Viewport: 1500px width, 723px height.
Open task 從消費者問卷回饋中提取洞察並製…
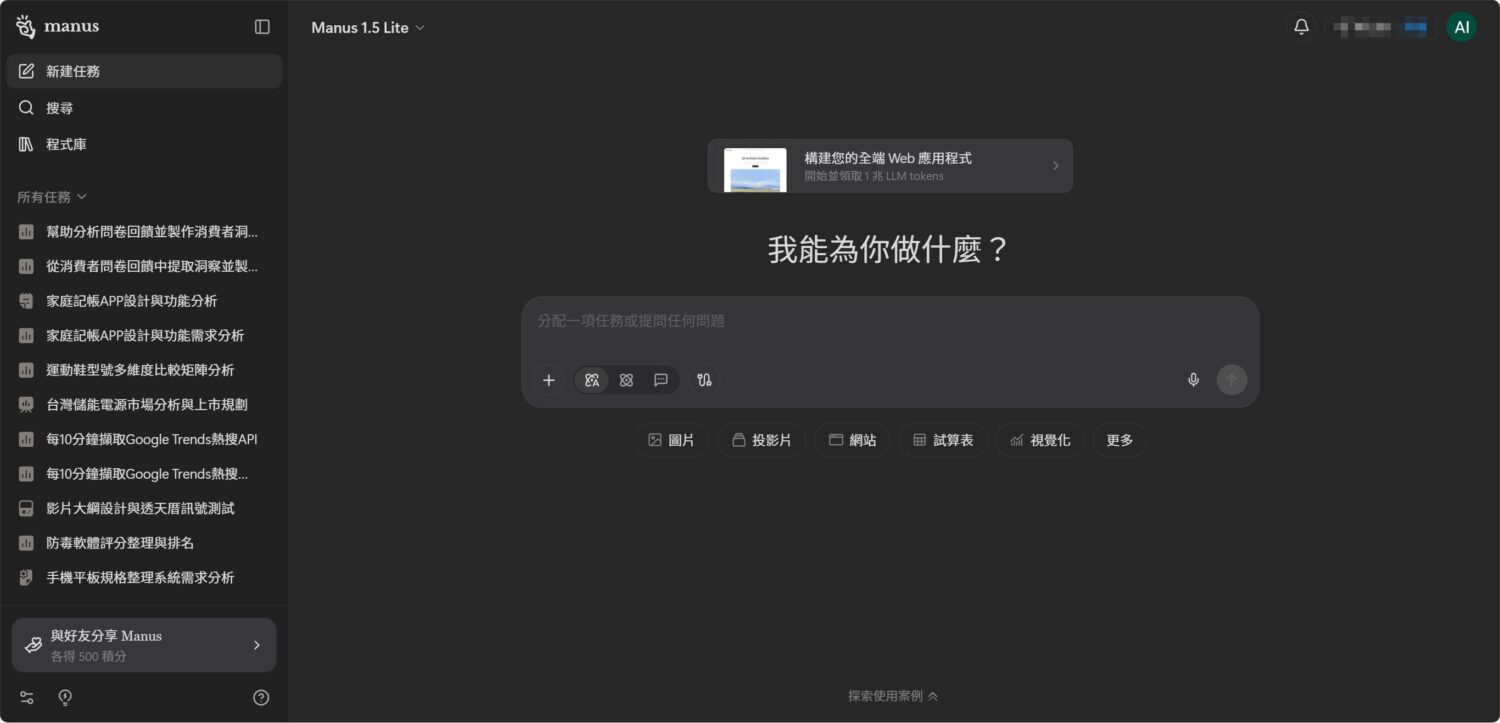(144, 266)
